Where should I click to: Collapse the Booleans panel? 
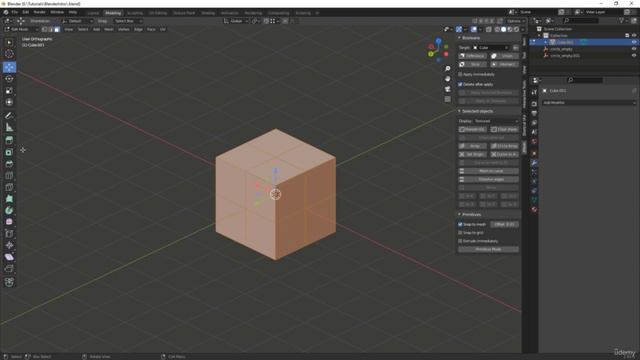[460, 38]
